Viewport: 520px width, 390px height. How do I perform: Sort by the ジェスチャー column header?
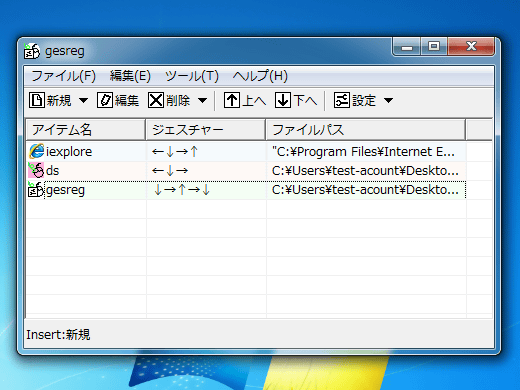(x=206, y=130)
